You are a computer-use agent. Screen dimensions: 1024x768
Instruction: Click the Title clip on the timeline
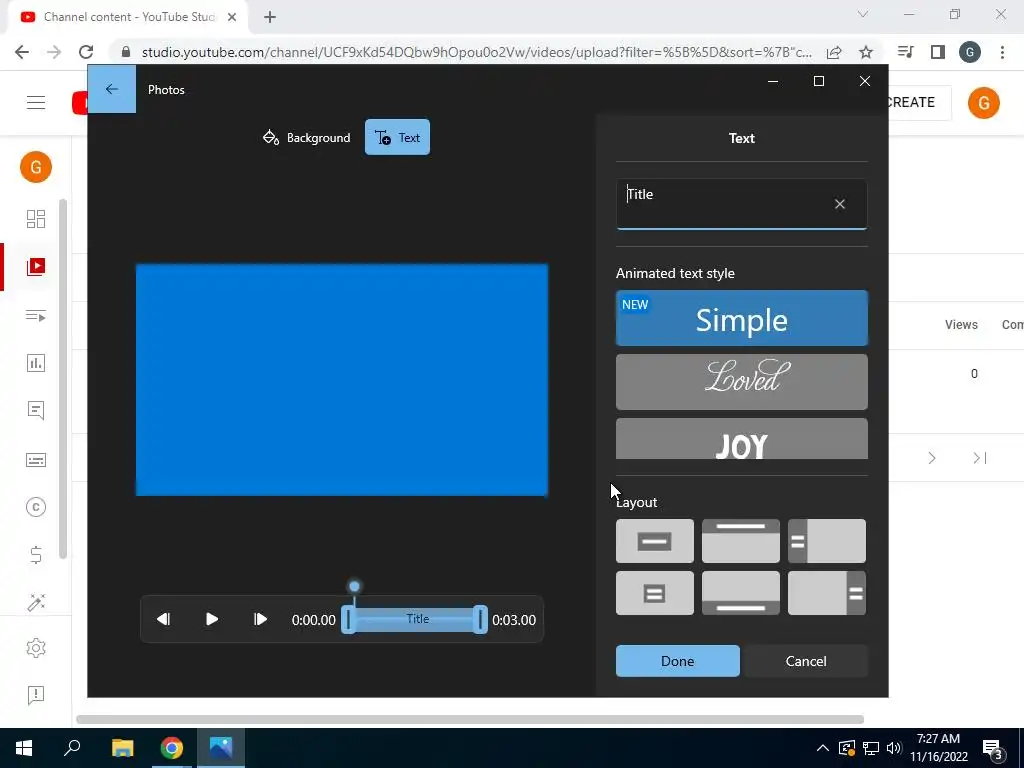417,619
